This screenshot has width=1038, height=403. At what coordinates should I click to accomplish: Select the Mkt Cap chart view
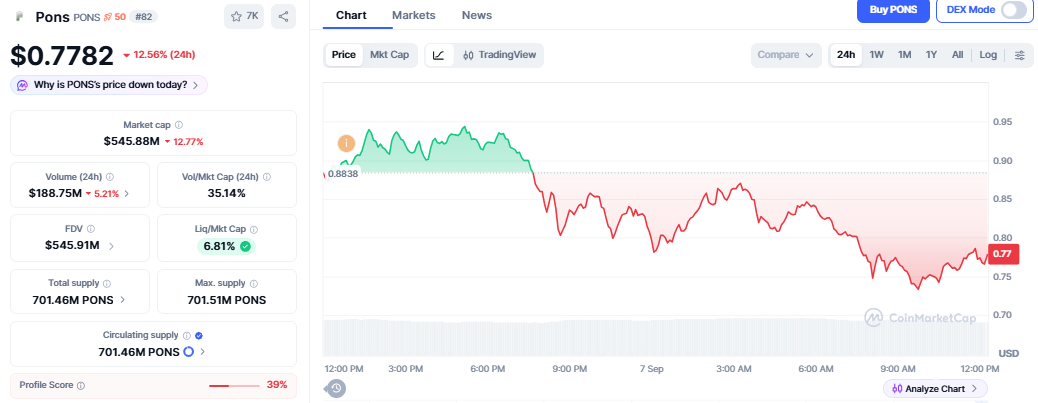pos(389,55)
